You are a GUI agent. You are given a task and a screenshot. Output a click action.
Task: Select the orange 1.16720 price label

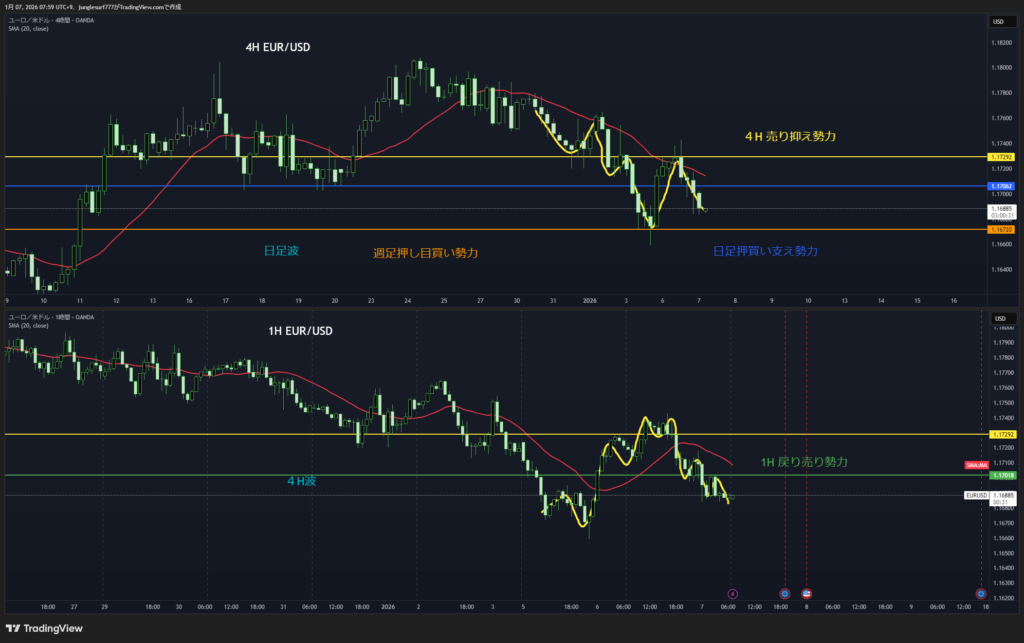click(1000, 229)
